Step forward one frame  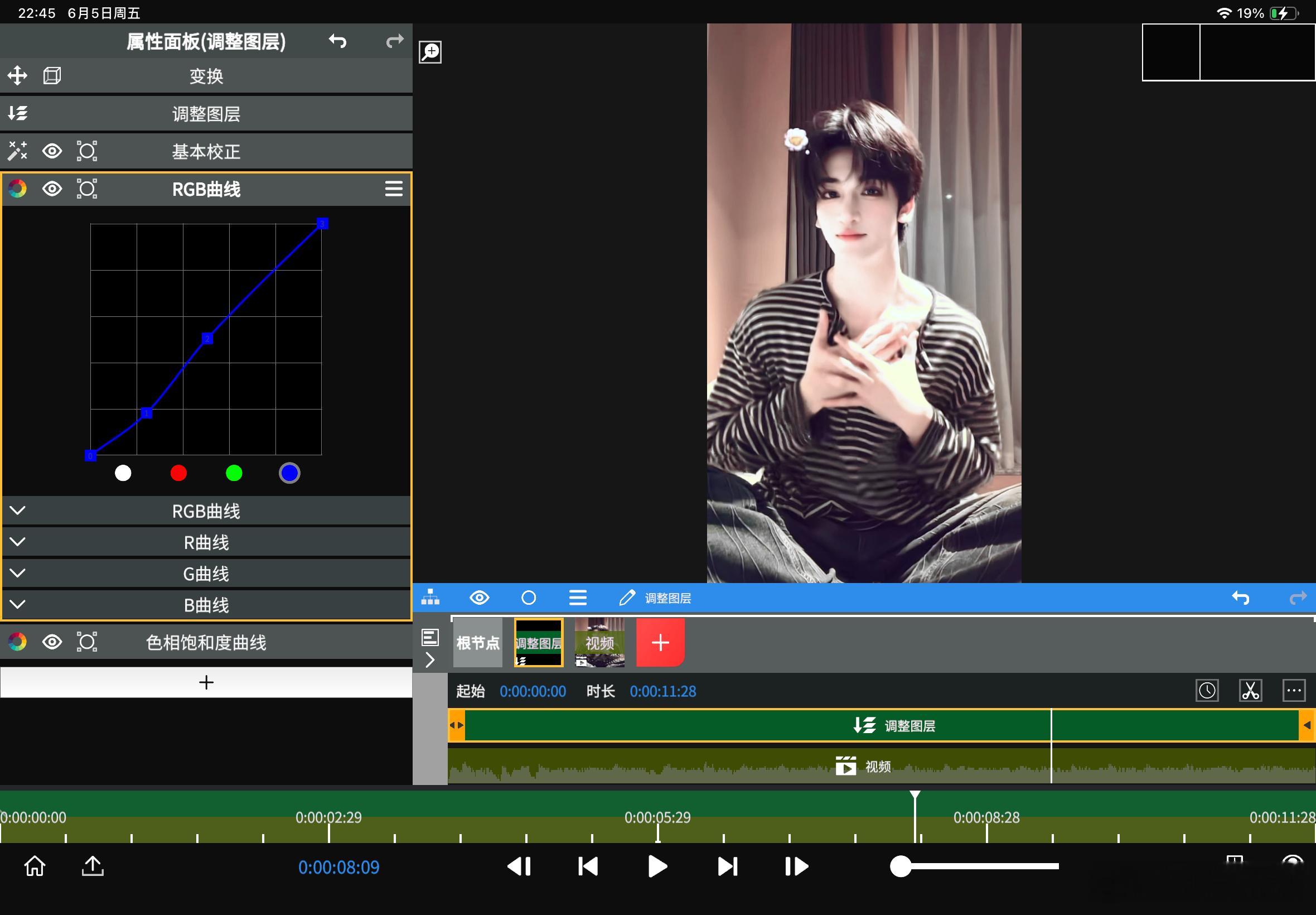click(x=796, y=866)
